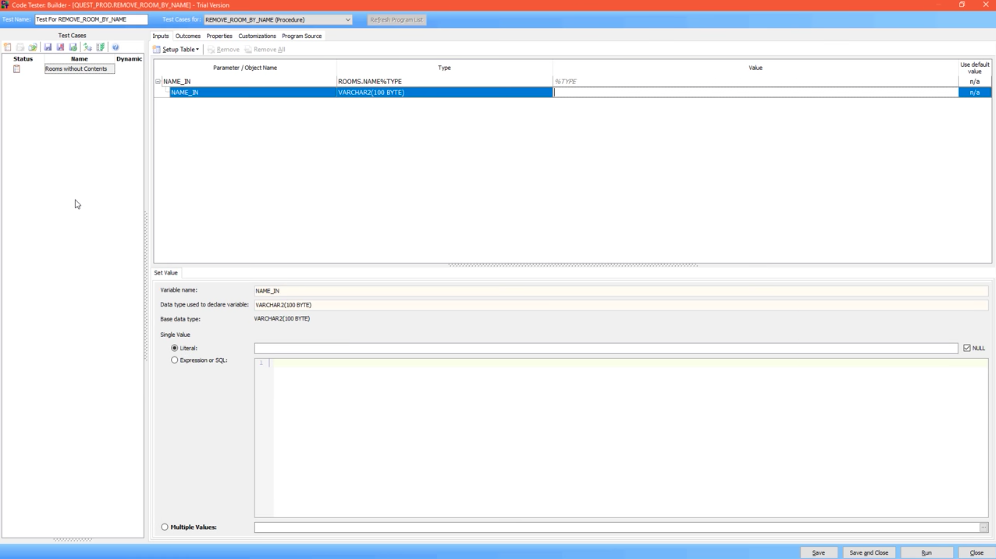Open the Program Source tab
996x559 pixels.
pos(301,36)
